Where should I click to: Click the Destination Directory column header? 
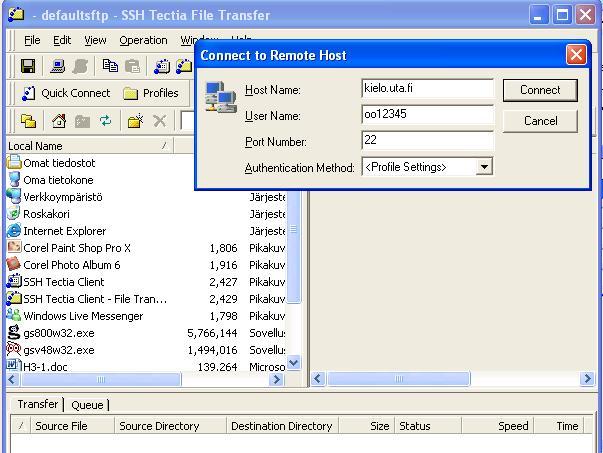tap(282, 426)
